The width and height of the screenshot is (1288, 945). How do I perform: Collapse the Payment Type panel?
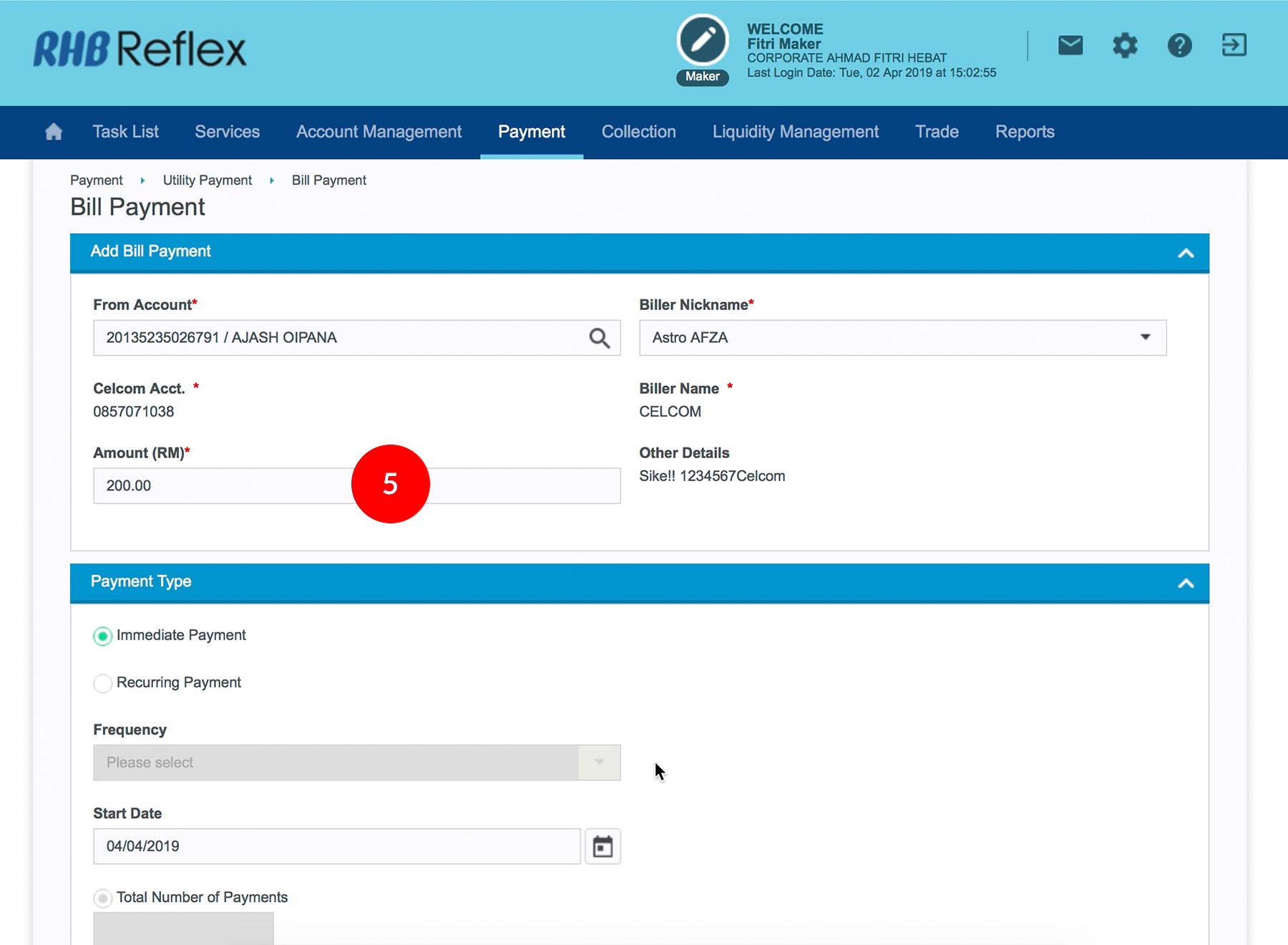click(x=1186, y=583)
